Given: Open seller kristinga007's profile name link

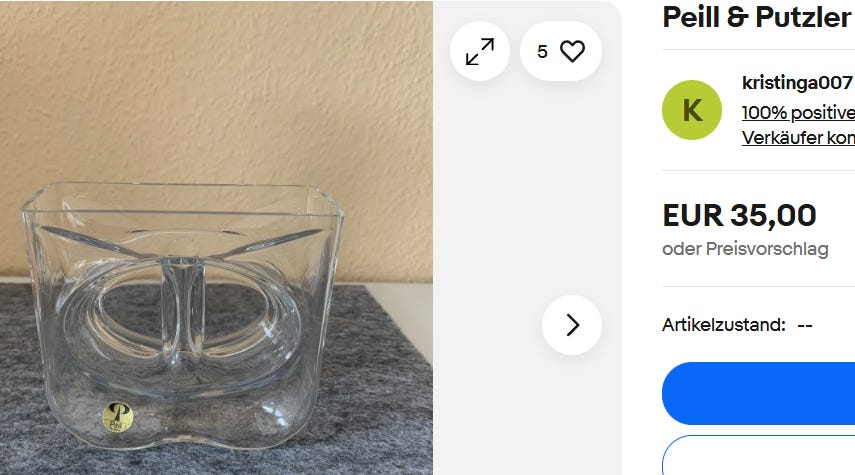Looking at the screenshot, I should point(798,83).
